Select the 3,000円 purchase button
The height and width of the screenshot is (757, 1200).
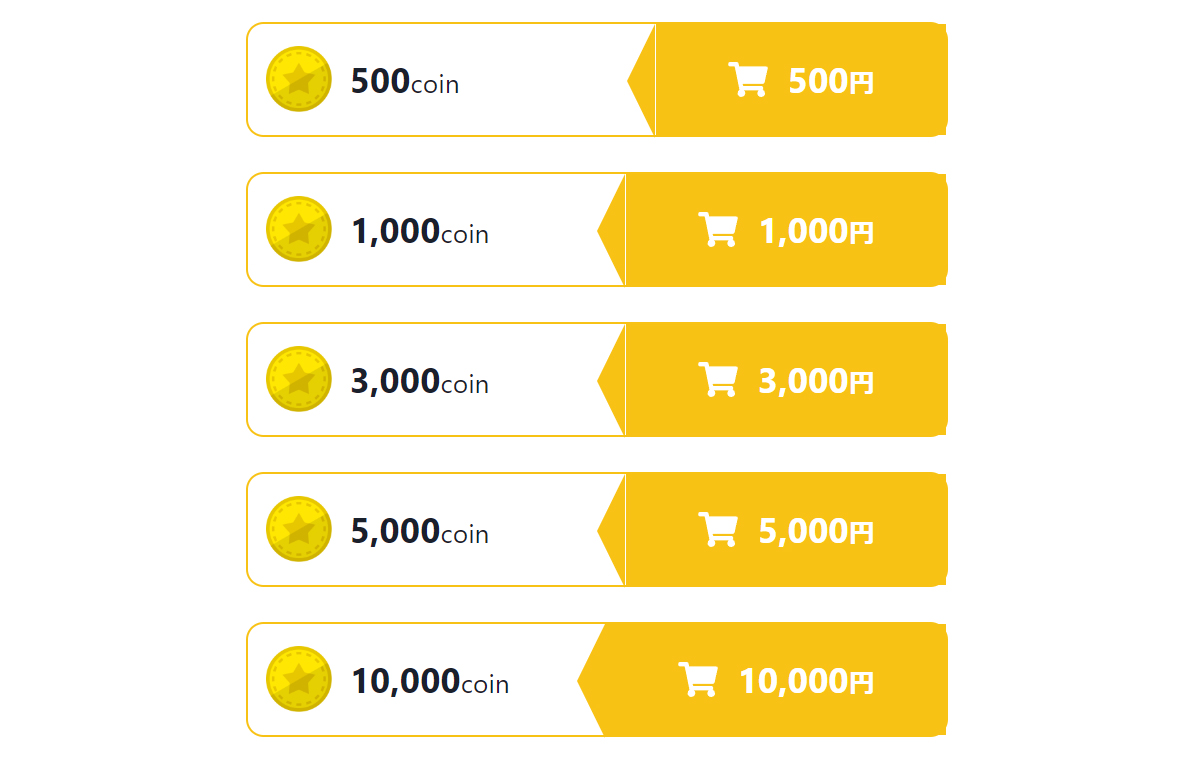point(772,380)
